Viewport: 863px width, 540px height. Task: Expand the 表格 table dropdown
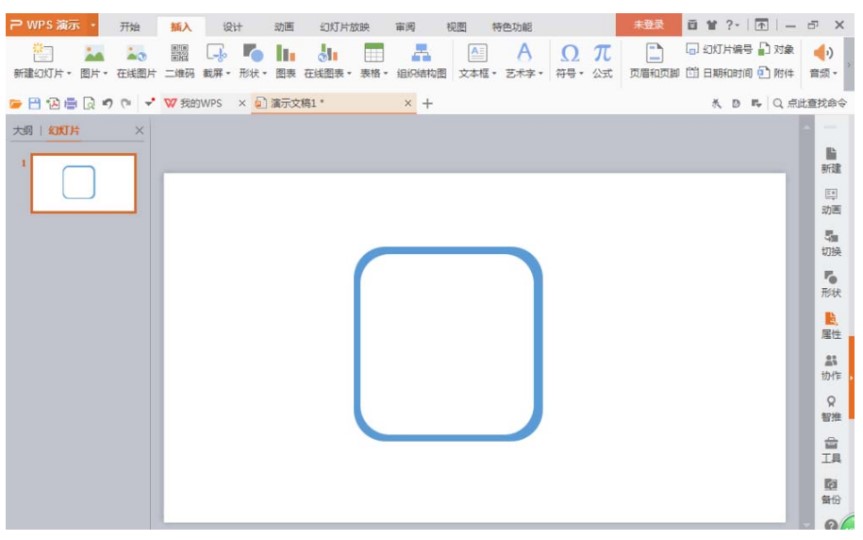376,73
